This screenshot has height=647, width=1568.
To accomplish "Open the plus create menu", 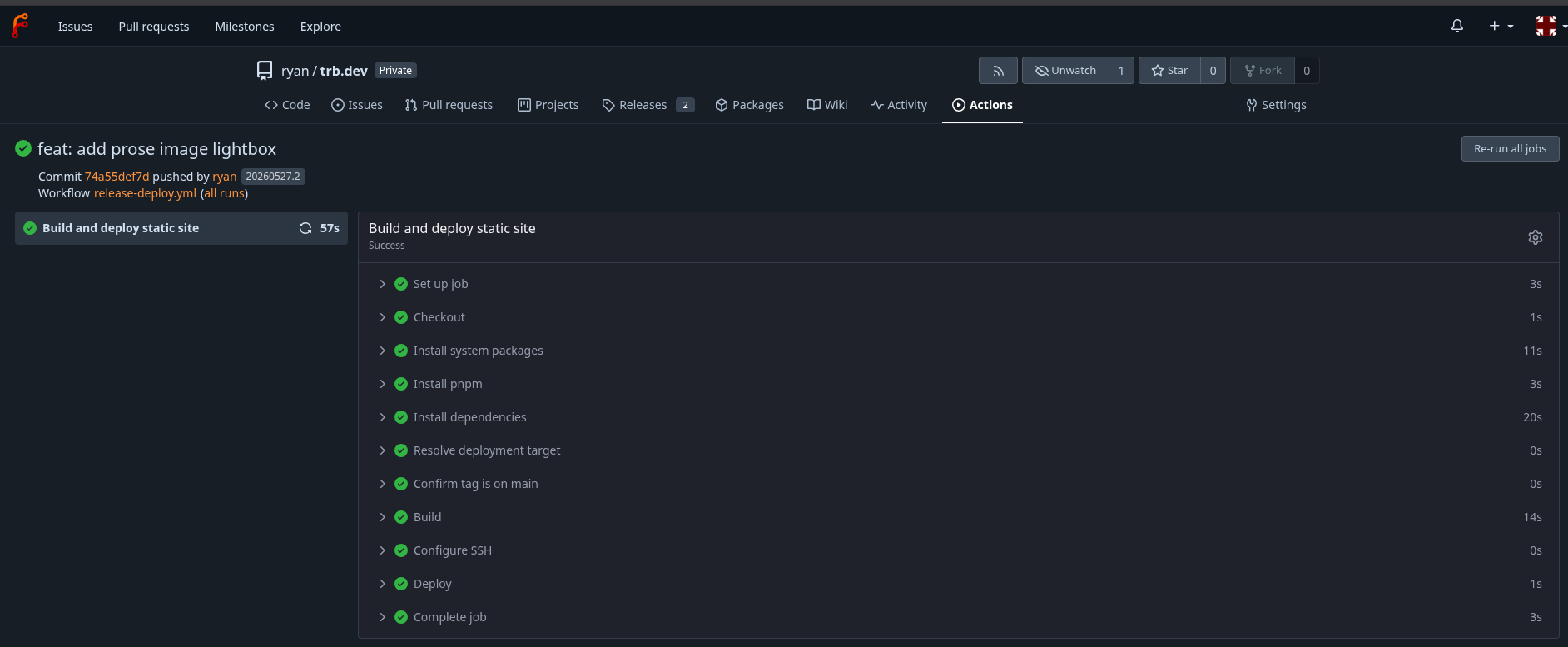I will pos(1501,26).
